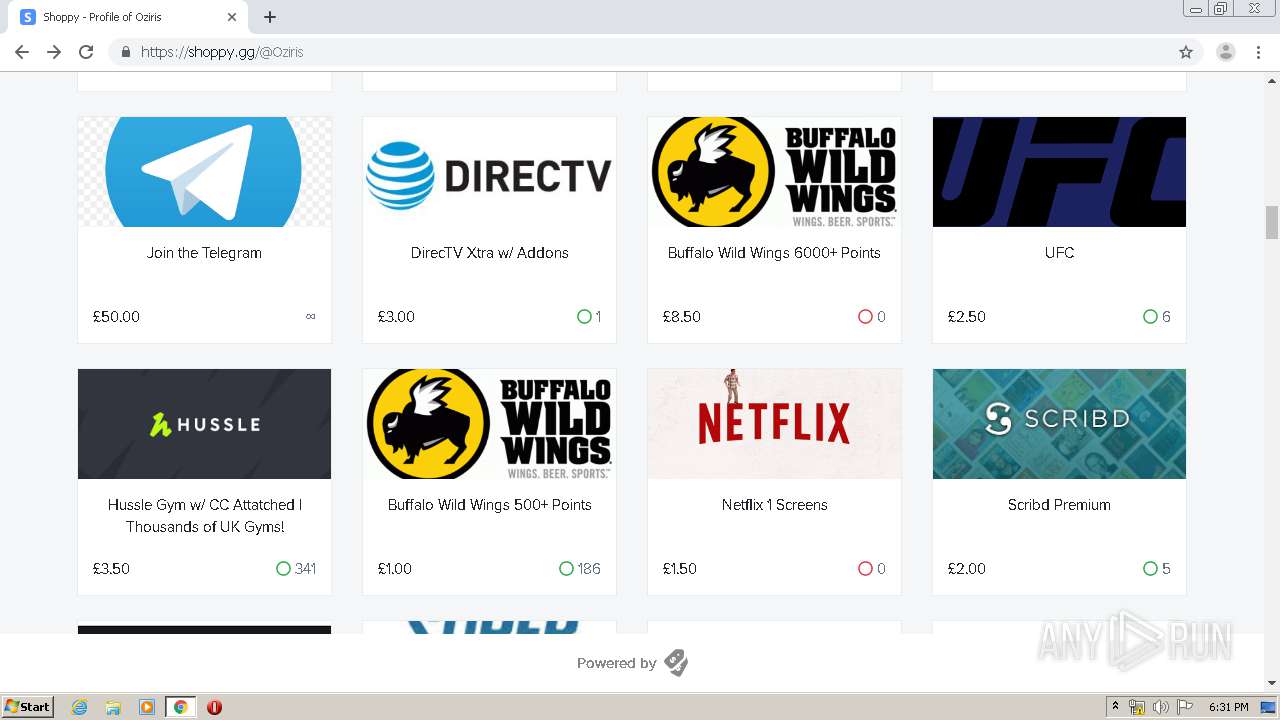
Task: Open Buffalo Wild Wings 6000+ image
Action: (774, 172)
